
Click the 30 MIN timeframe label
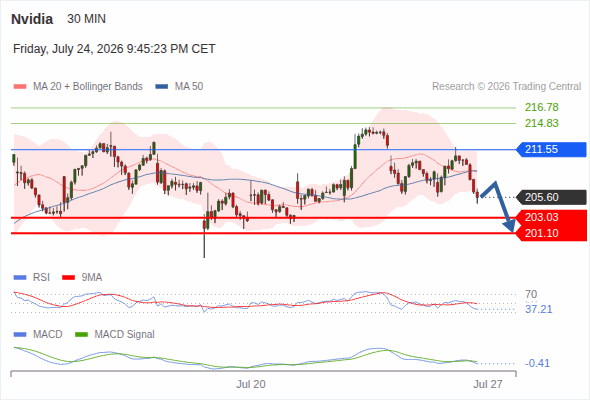pos(87,19)
